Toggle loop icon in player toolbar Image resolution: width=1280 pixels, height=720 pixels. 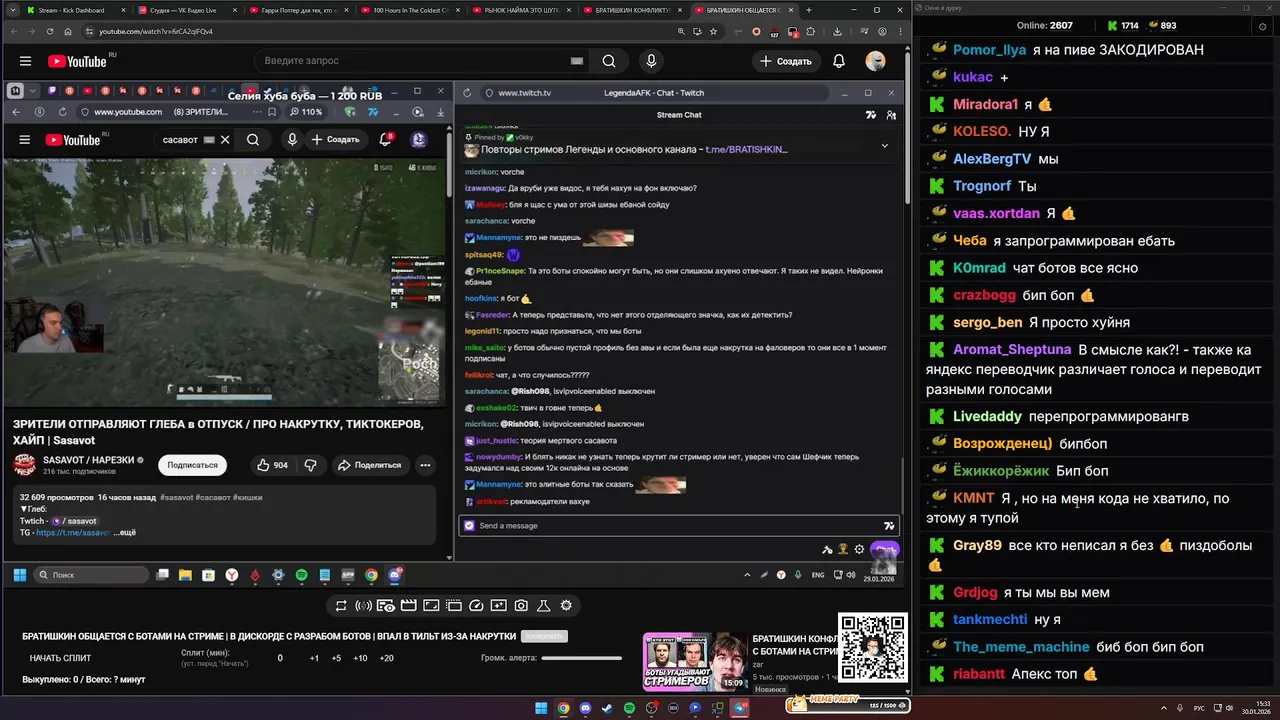pos(341,605)
